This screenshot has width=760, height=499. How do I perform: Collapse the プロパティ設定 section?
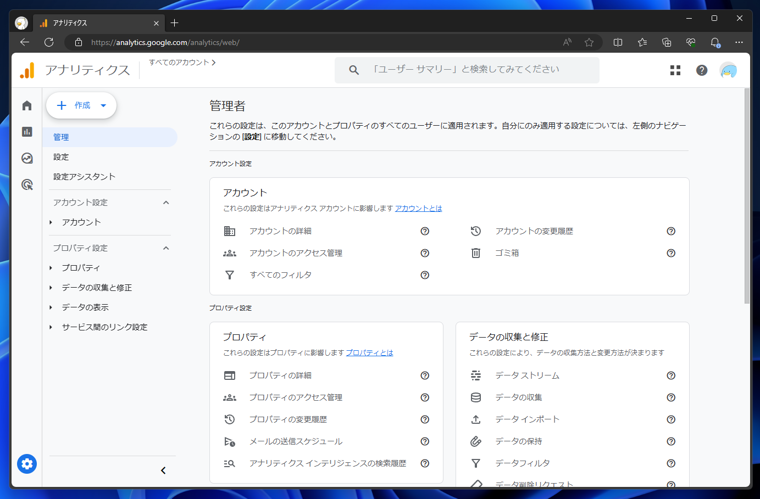point(166,248)
